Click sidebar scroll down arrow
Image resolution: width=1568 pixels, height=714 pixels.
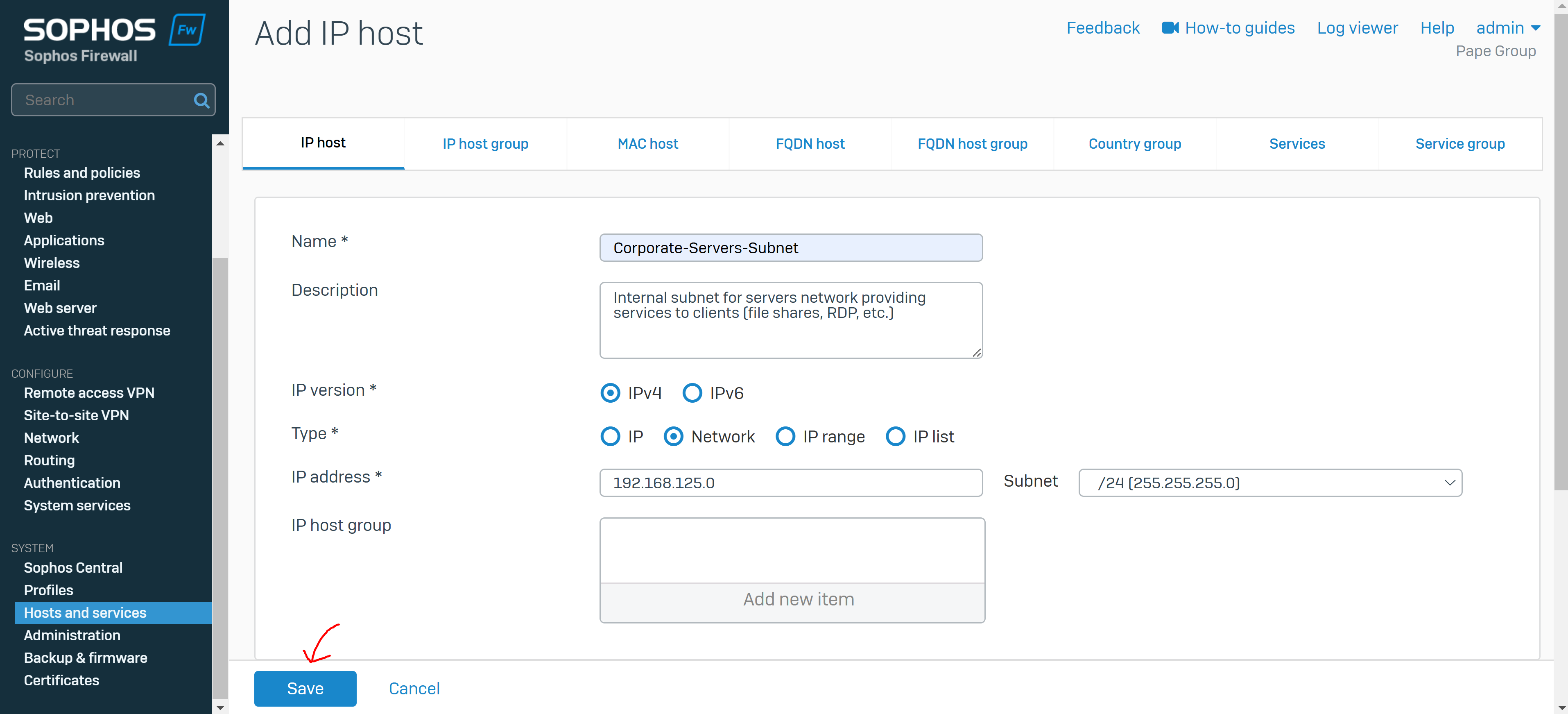click(220, 707)
